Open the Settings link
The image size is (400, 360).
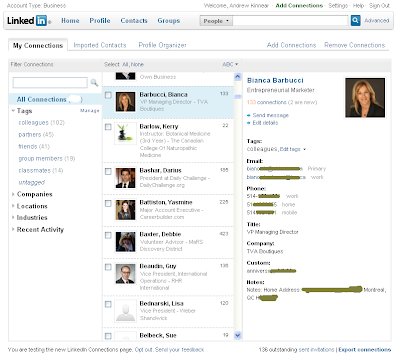click(x=338, y=6)
